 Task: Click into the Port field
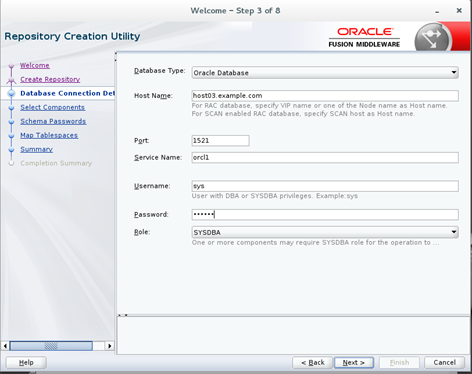click(x=220, y=140)
